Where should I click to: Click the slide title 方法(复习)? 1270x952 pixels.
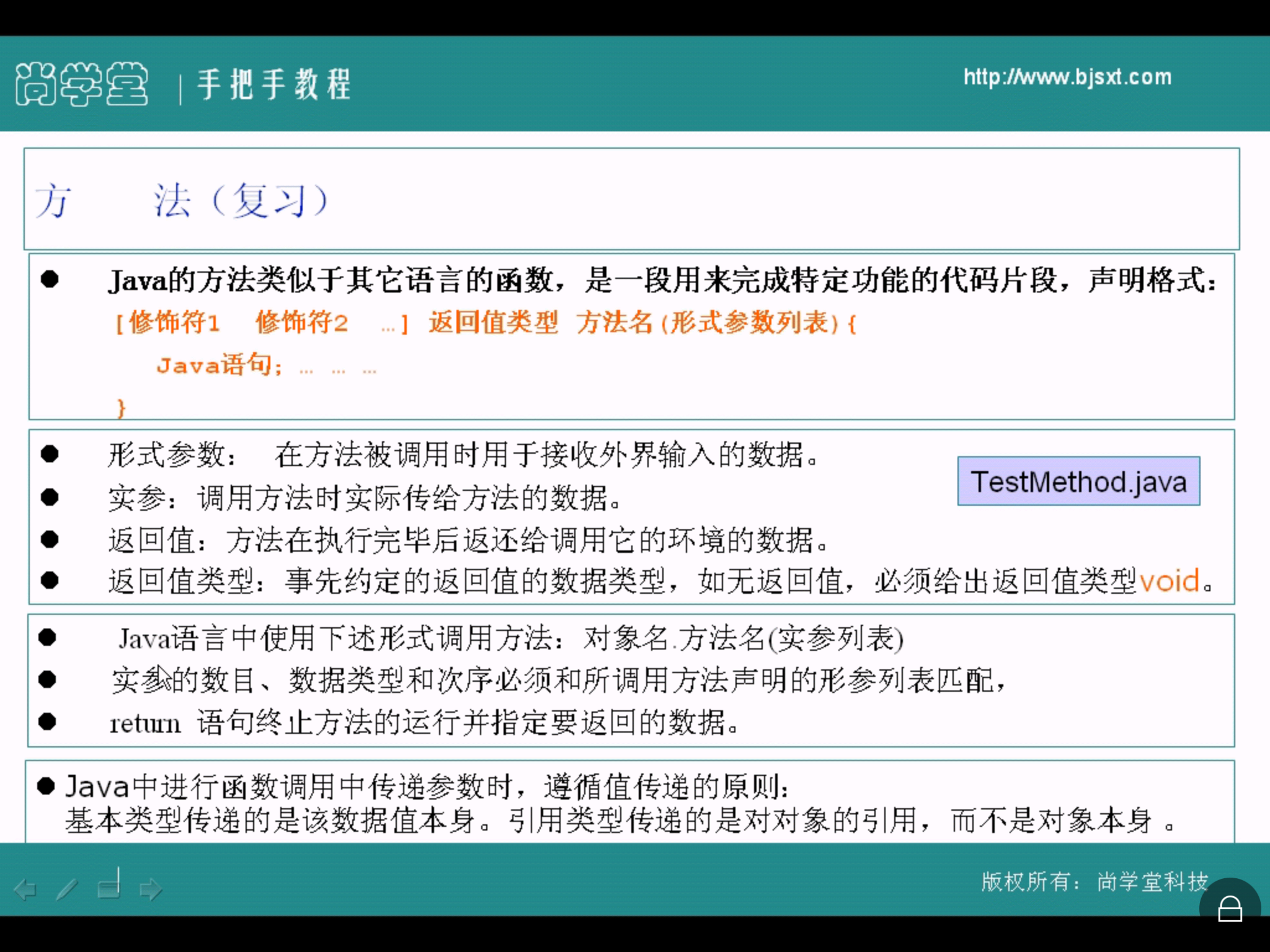(x=180, y=200)
